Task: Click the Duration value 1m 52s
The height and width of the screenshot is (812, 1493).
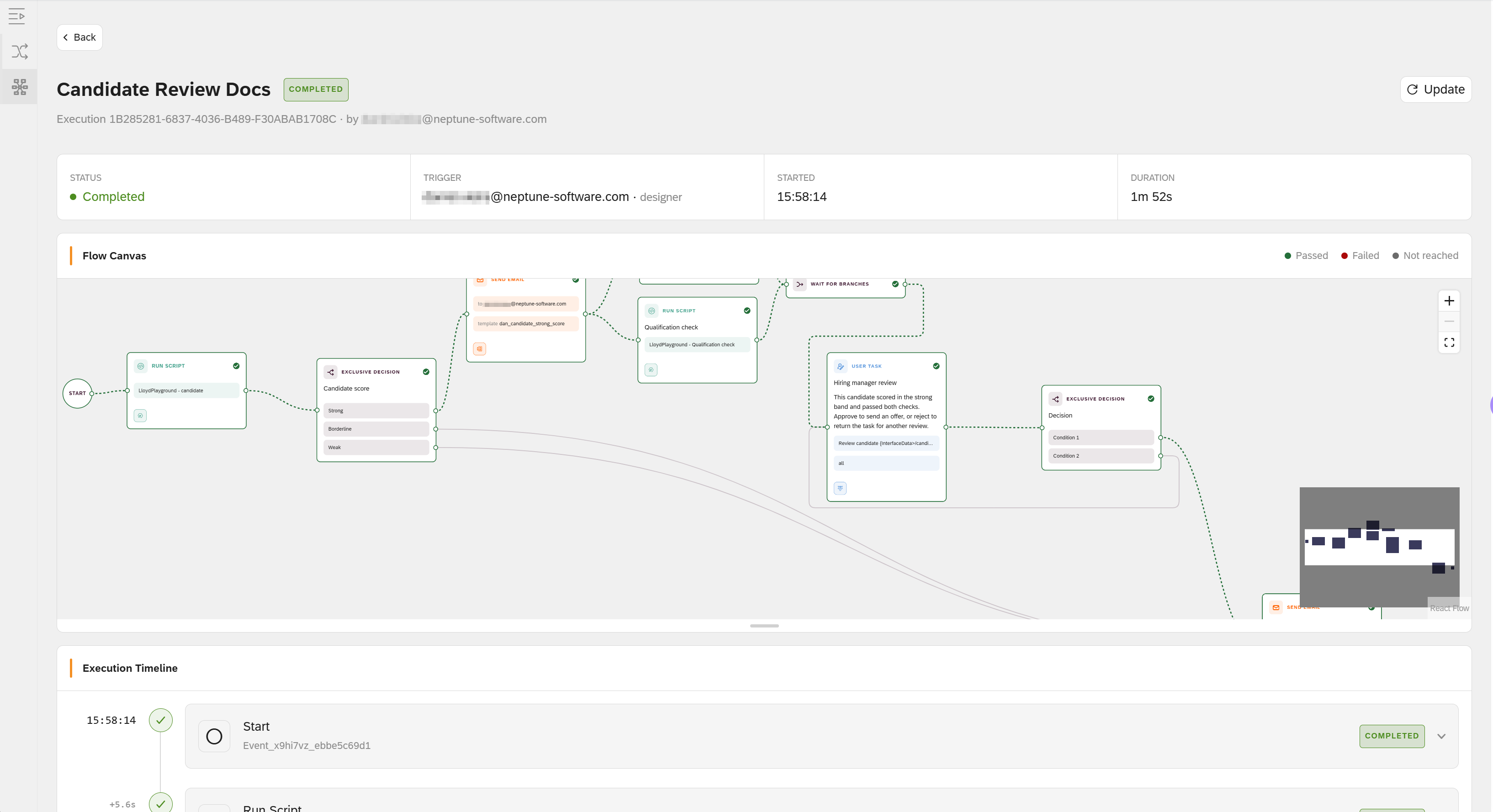Action: click(1151, 197)
